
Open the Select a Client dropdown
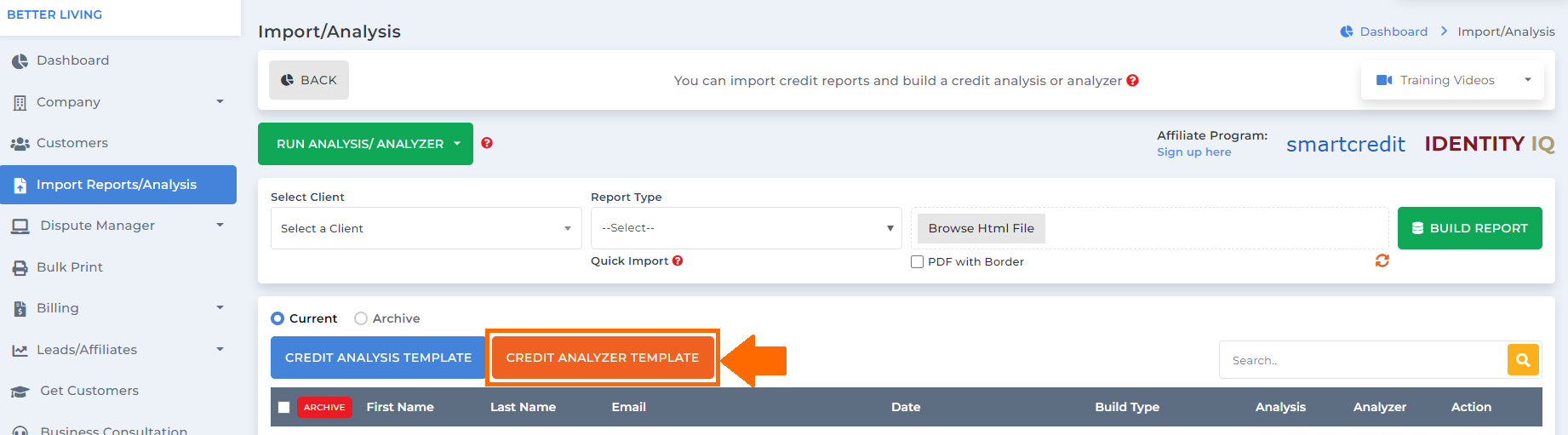[x=426, y=228]
